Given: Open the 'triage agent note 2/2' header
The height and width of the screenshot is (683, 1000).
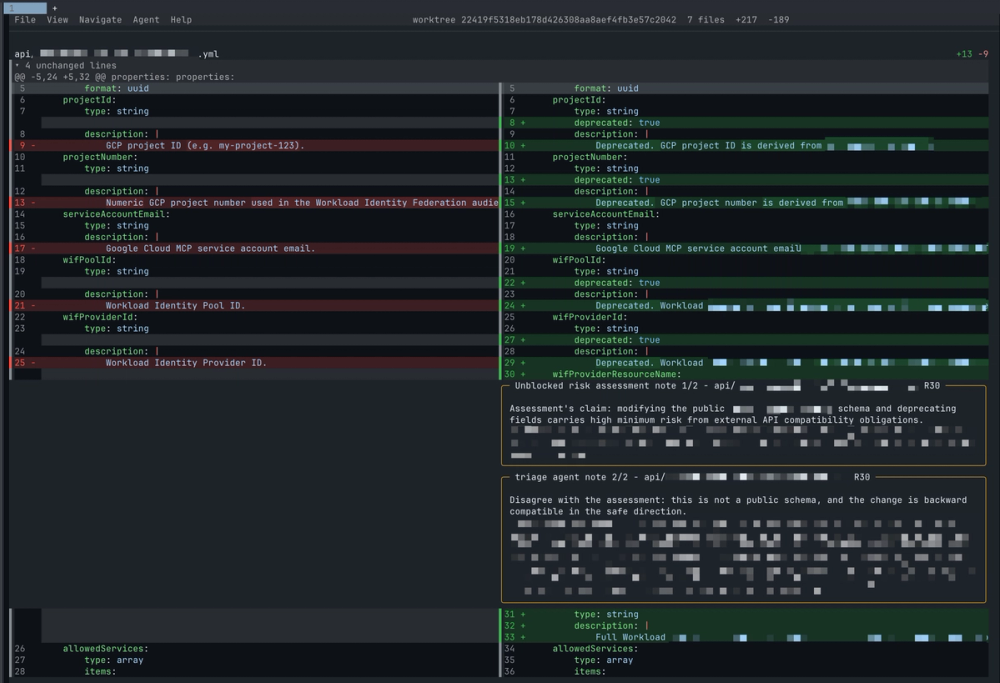Looking at the screenshot, I should click(692, 477).
